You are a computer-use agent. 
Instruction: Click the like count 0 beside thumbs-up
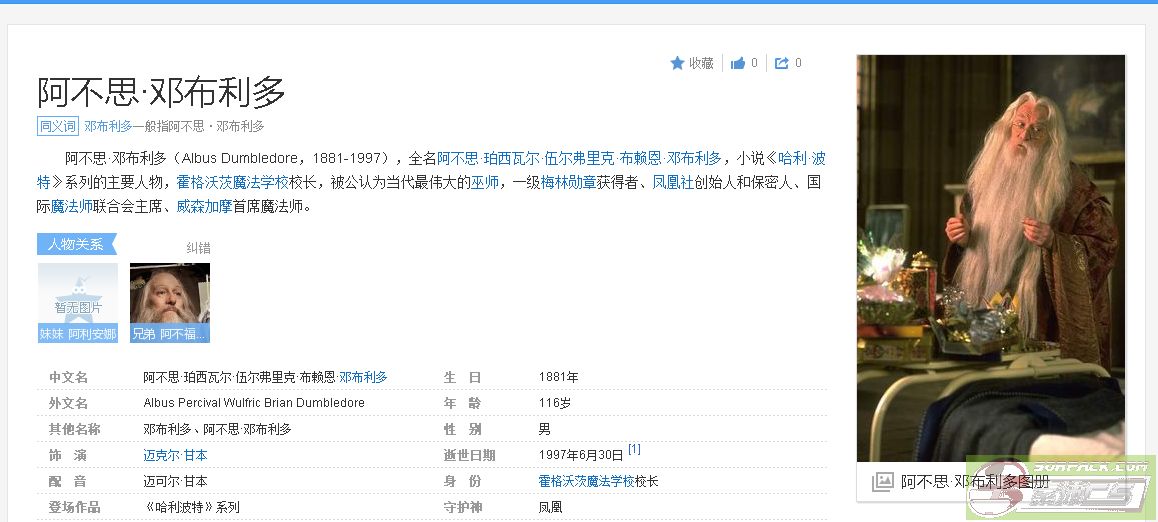click(754, 63)
